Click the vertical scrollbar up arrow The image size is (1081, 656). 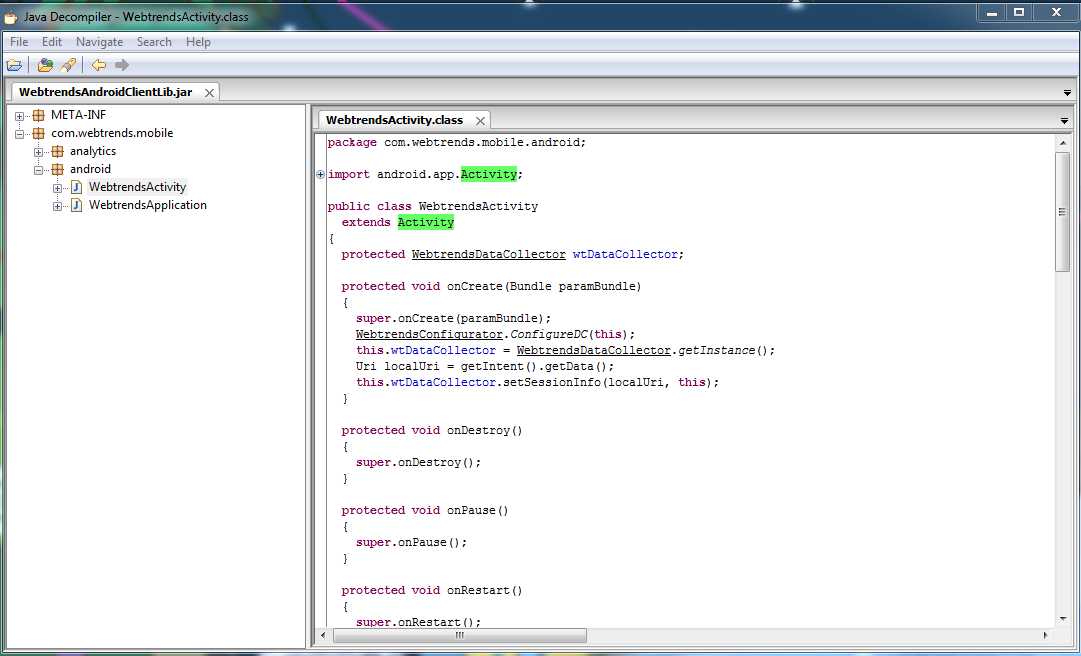1062,143
